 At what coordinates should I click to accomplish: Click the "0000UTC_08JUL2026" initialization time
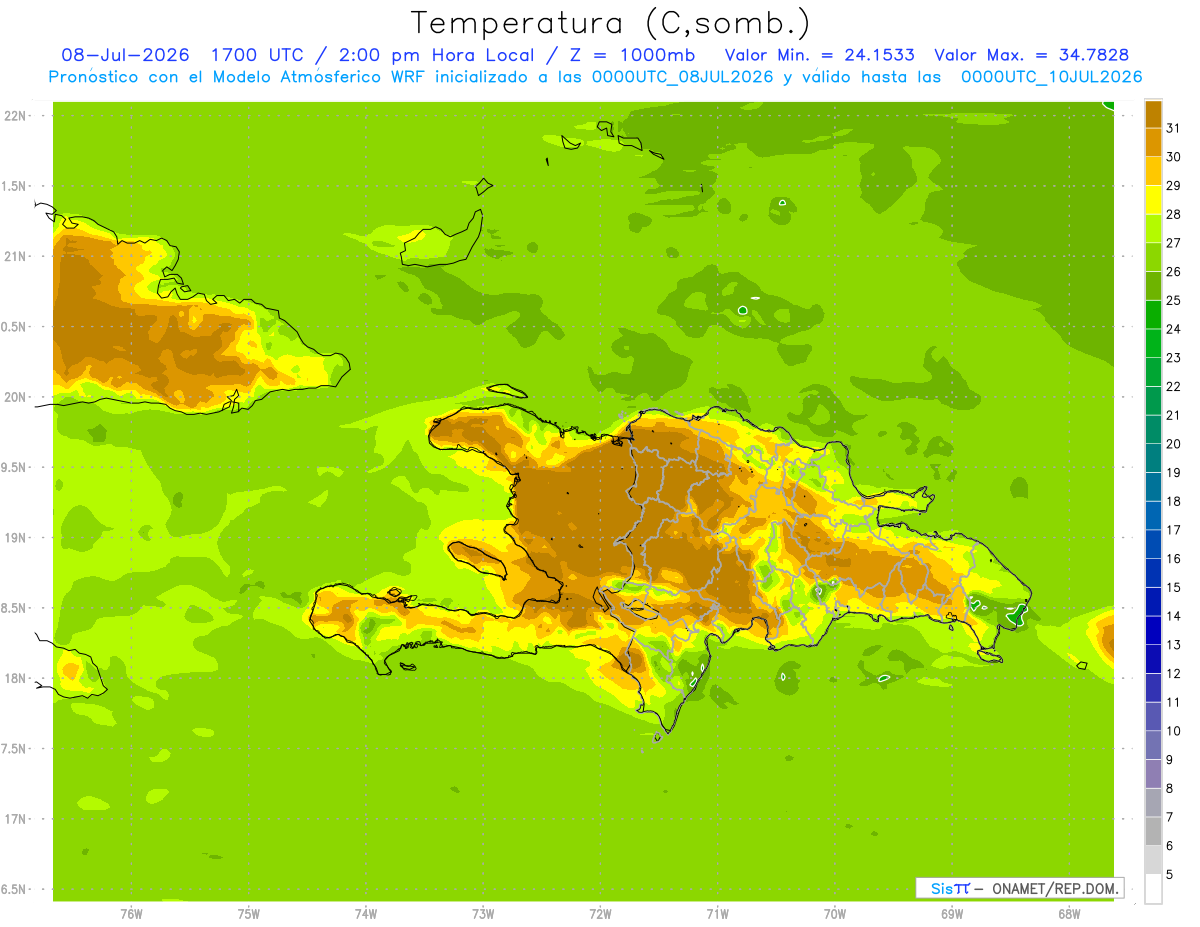(x=683, y=77)
